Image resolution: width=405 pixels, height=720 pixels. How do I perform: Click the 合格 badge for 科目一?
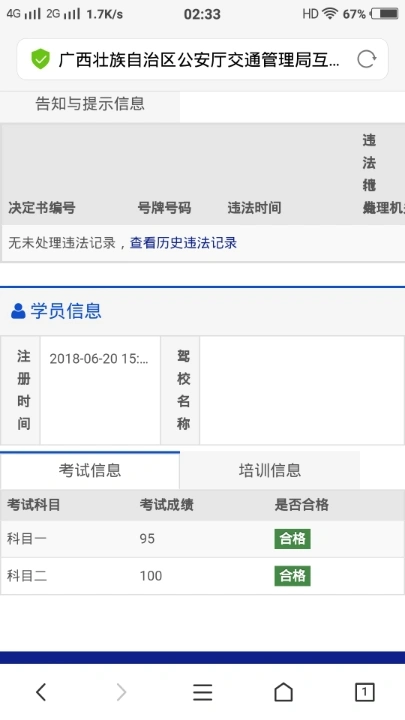pyautogui.click(x=292, y=539)
